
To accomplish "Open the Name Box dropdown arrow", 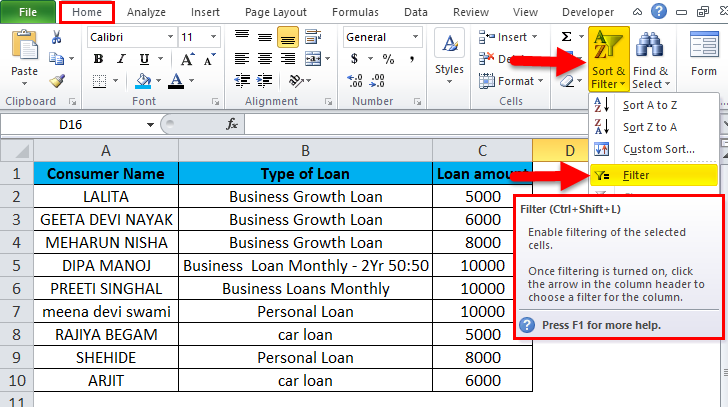I will (x=150, y=124).
